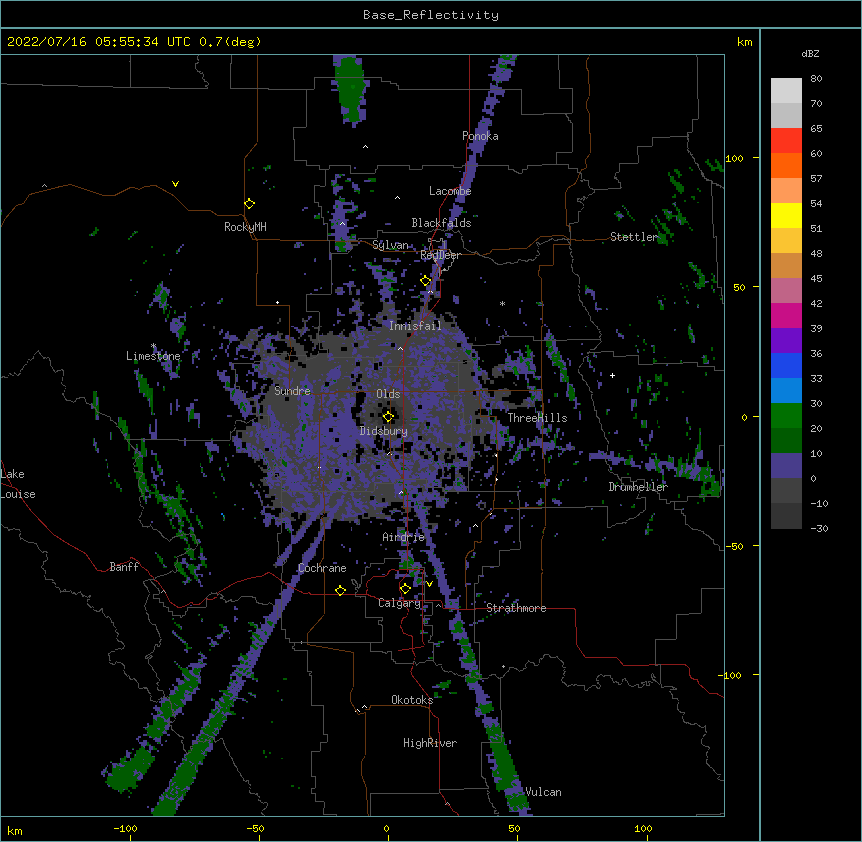Click the asterisk marker above Limestone label
The height and width of the screenshot is (842, 862).
pos(153,346)
